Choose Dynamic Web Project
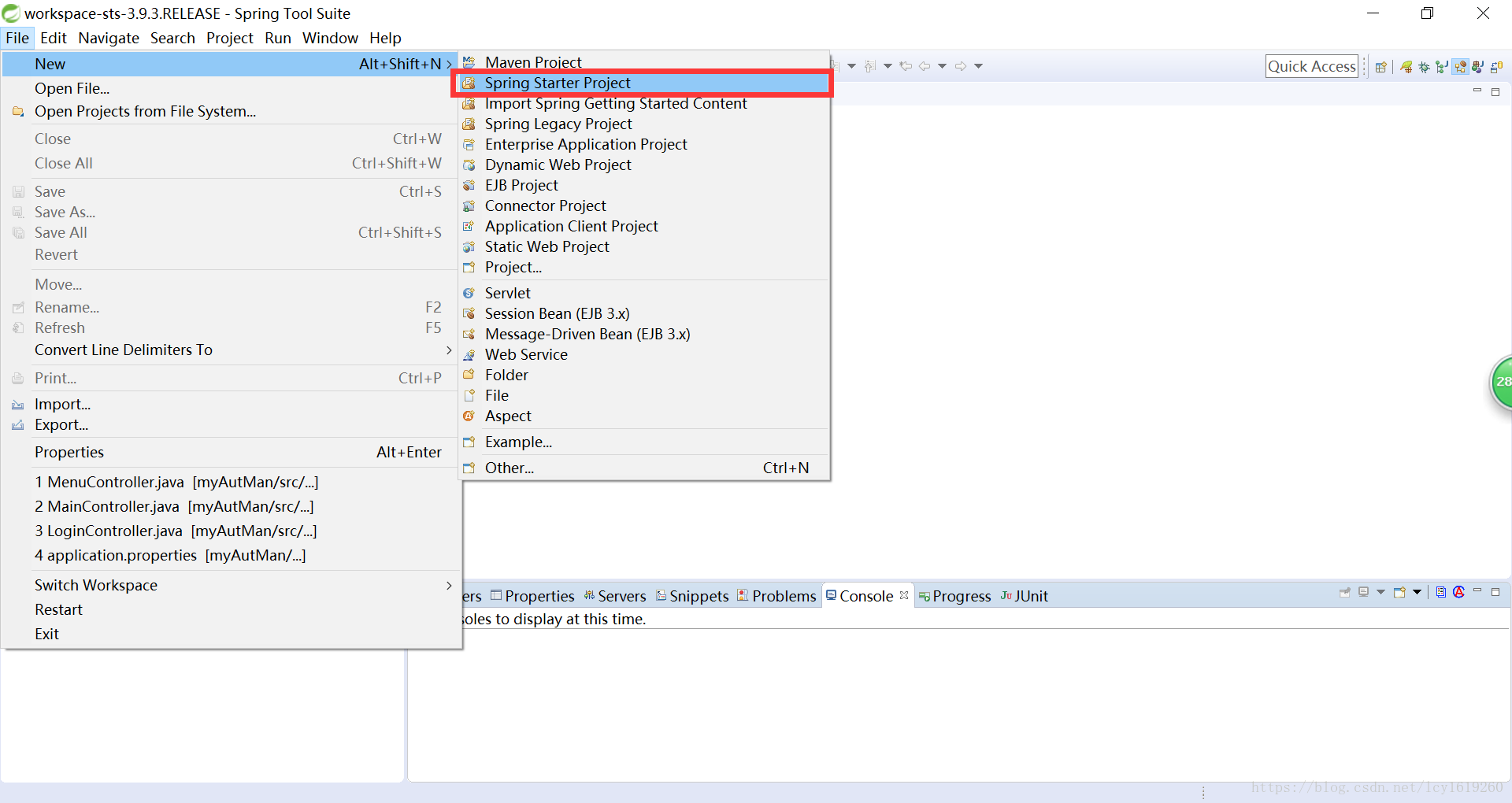1512x803 pixels. 643,165
